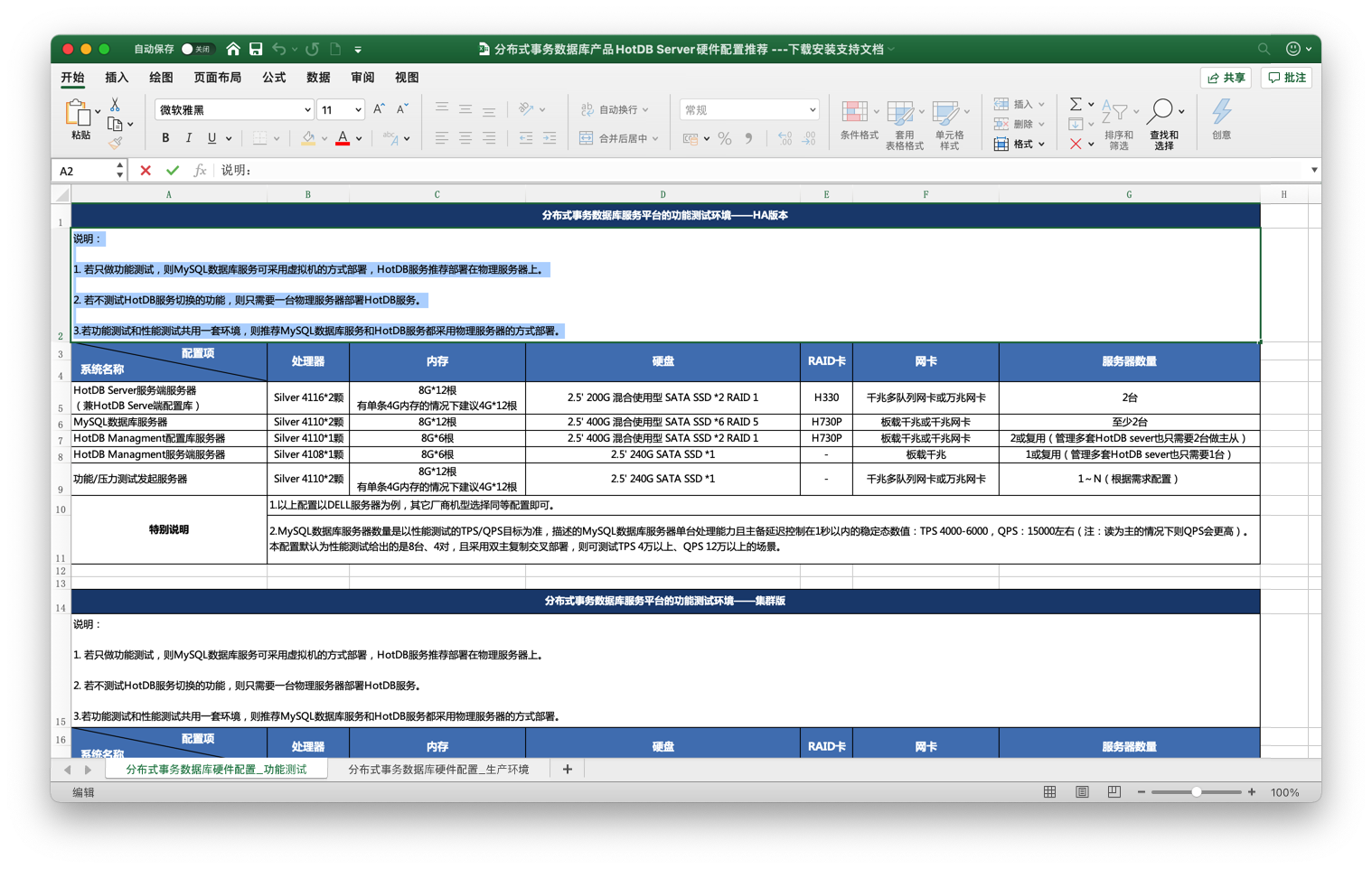Open the 套用表格格式 table format icon

(899, 113)
